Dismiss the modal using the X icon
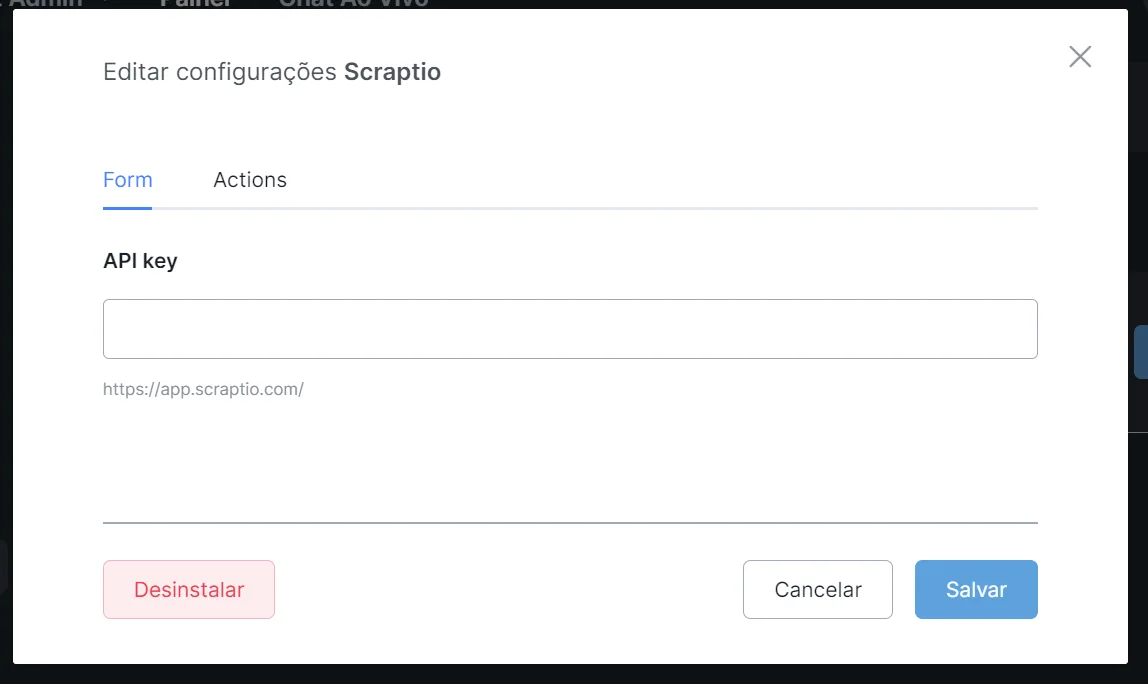 click(x=1080, y=56)
